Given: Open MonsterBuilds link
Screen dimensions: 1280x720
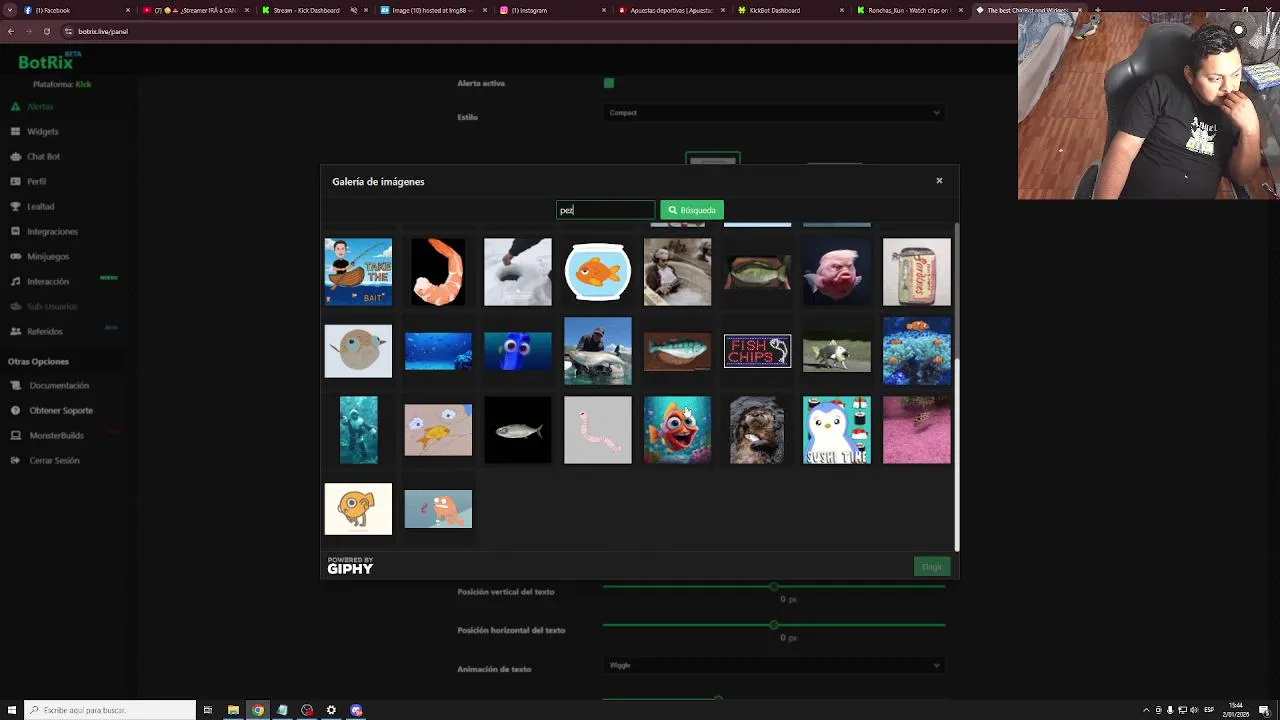Looking at the screenshot, I should point(56,435).
